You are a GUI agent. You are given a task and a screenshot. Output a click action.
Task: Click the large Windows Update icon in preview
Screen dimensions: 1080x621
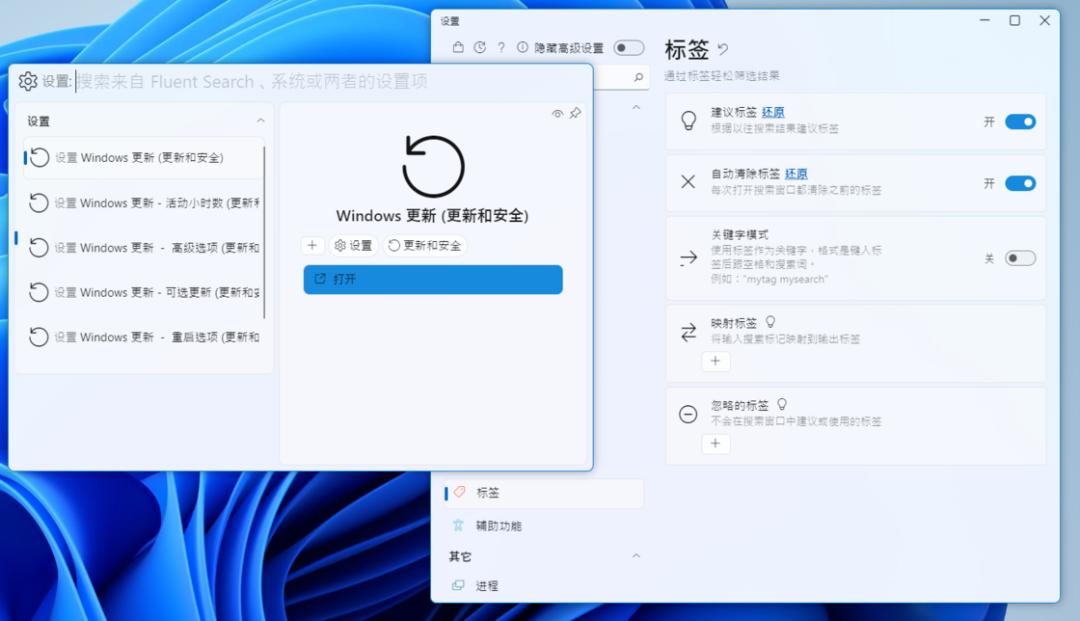(433, 166)
